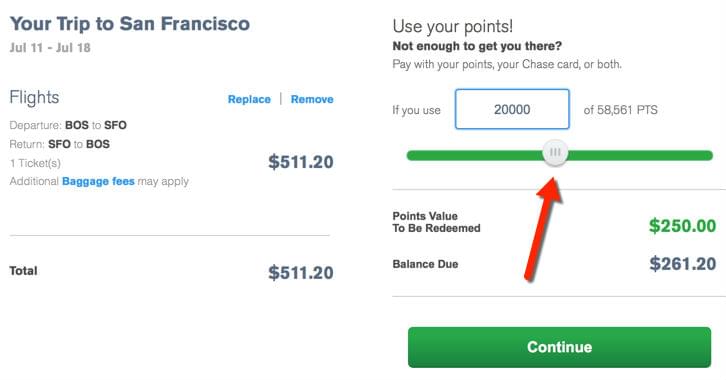Click the $250.00 points value amount
The image size is (726, 380).
(x=682, y=226)
